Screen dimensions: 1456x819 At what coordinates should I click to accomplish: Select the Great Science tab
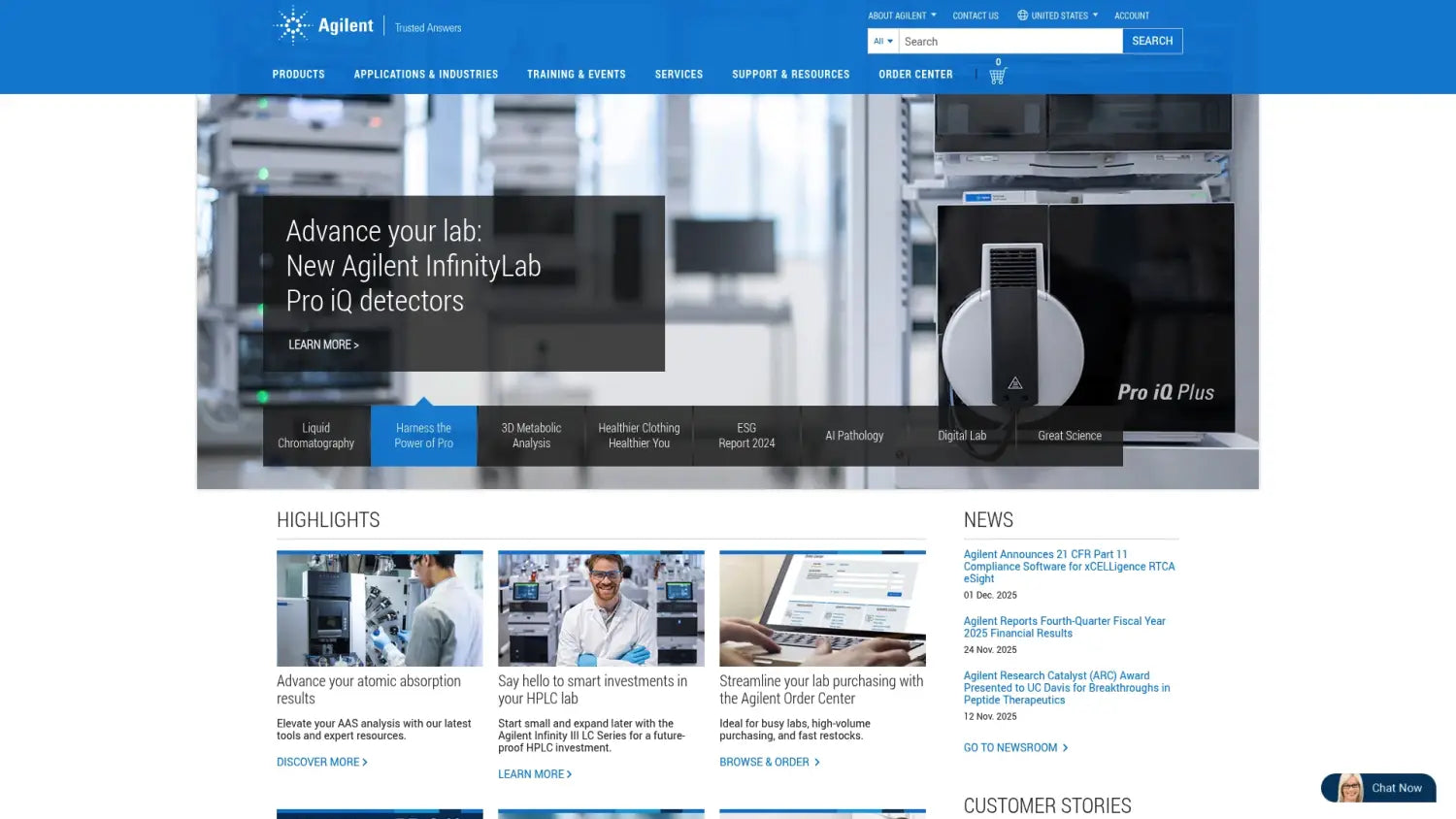tap(1070, 436)
